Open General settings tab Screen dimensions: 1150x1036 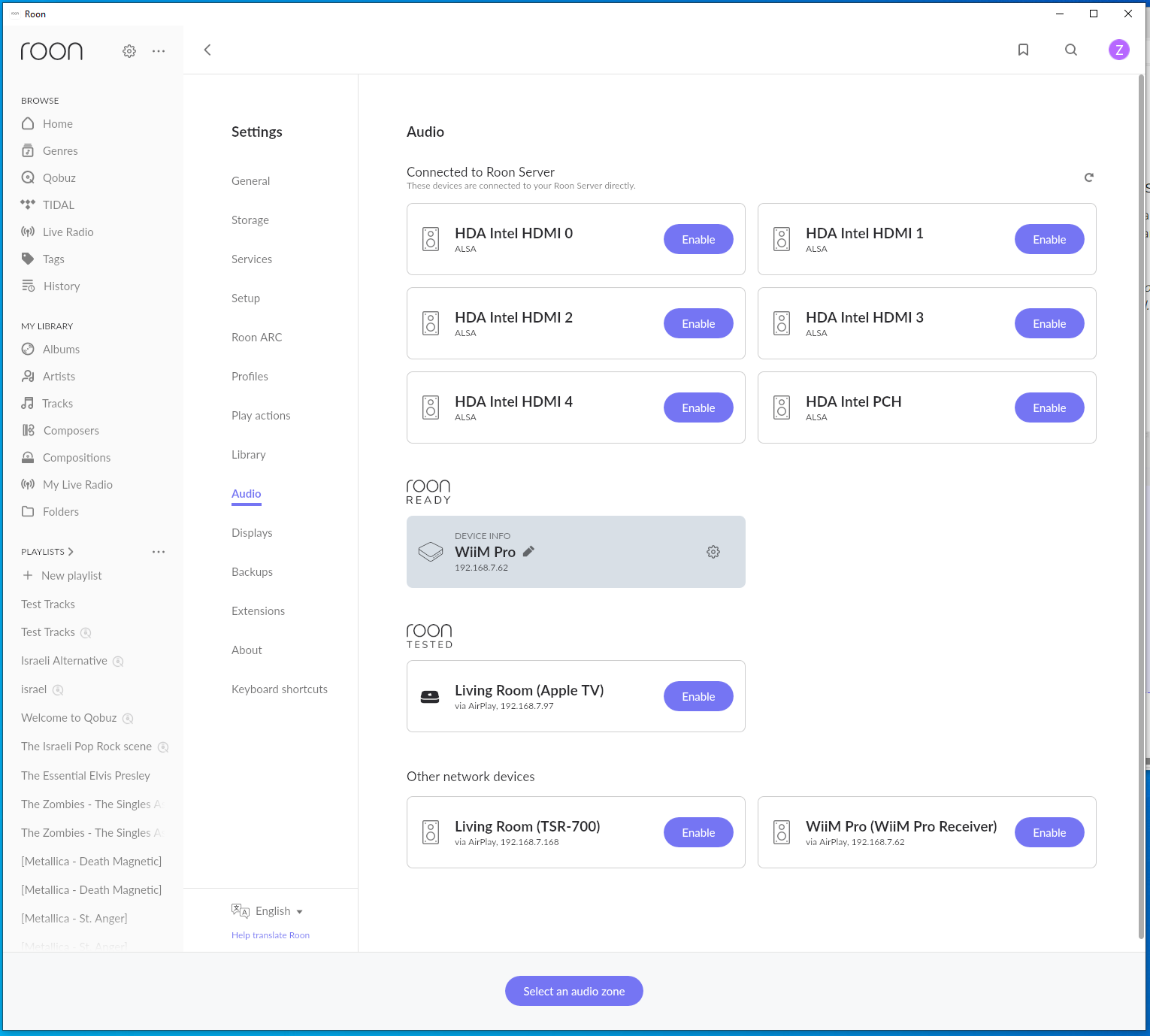pyautogui.click(x=250, y=180)
